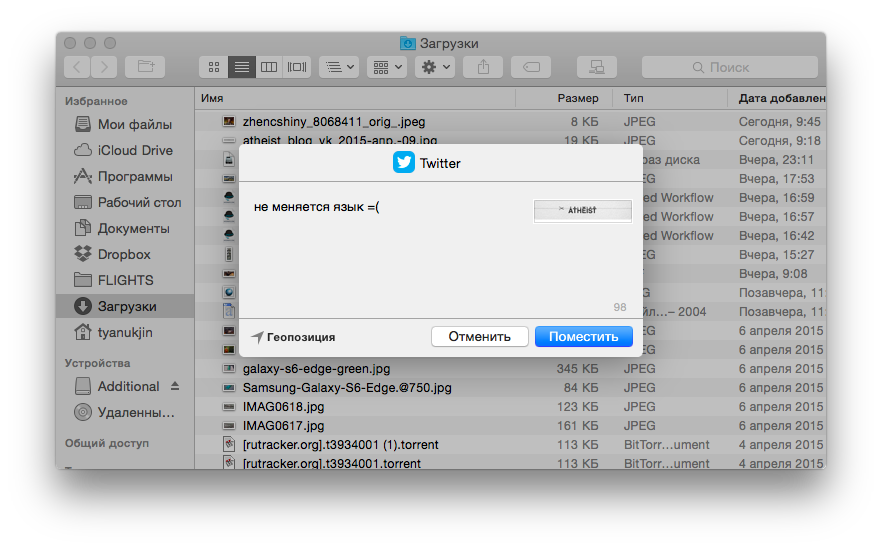The image size is (882, 549).
Task: Switch to column view
Action: click(269, 67)
